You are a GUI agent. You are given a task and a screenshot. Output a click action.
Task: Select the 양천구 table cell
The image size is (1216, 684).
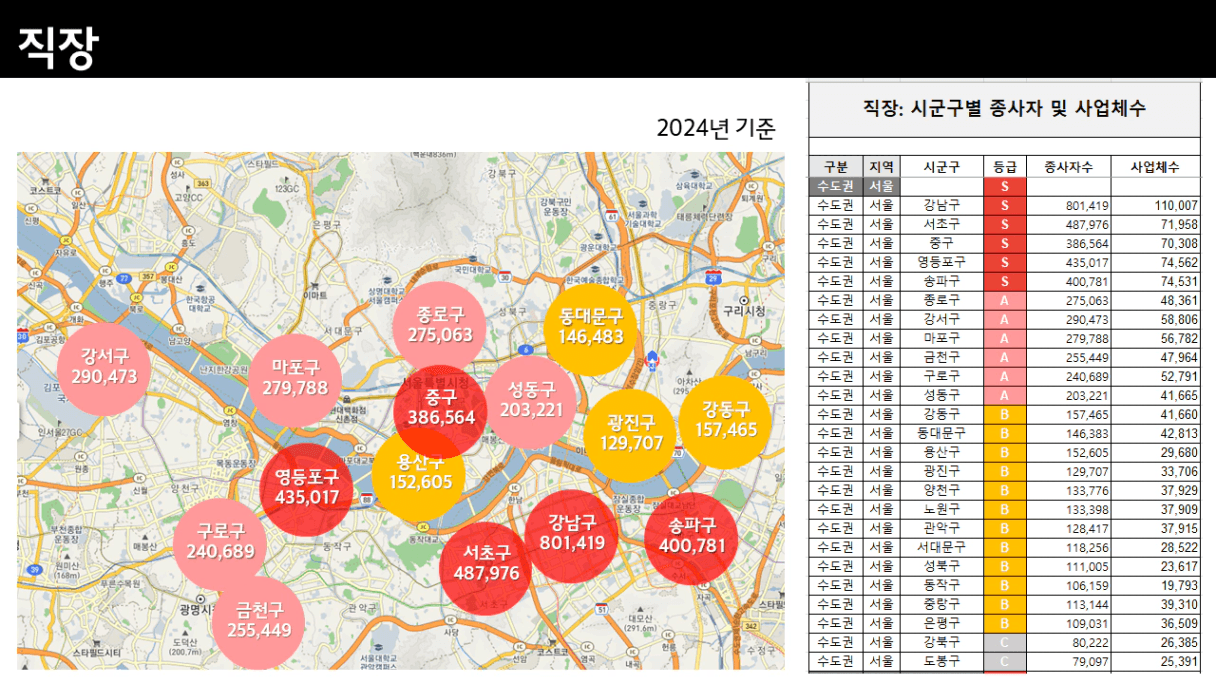[941, 490]
